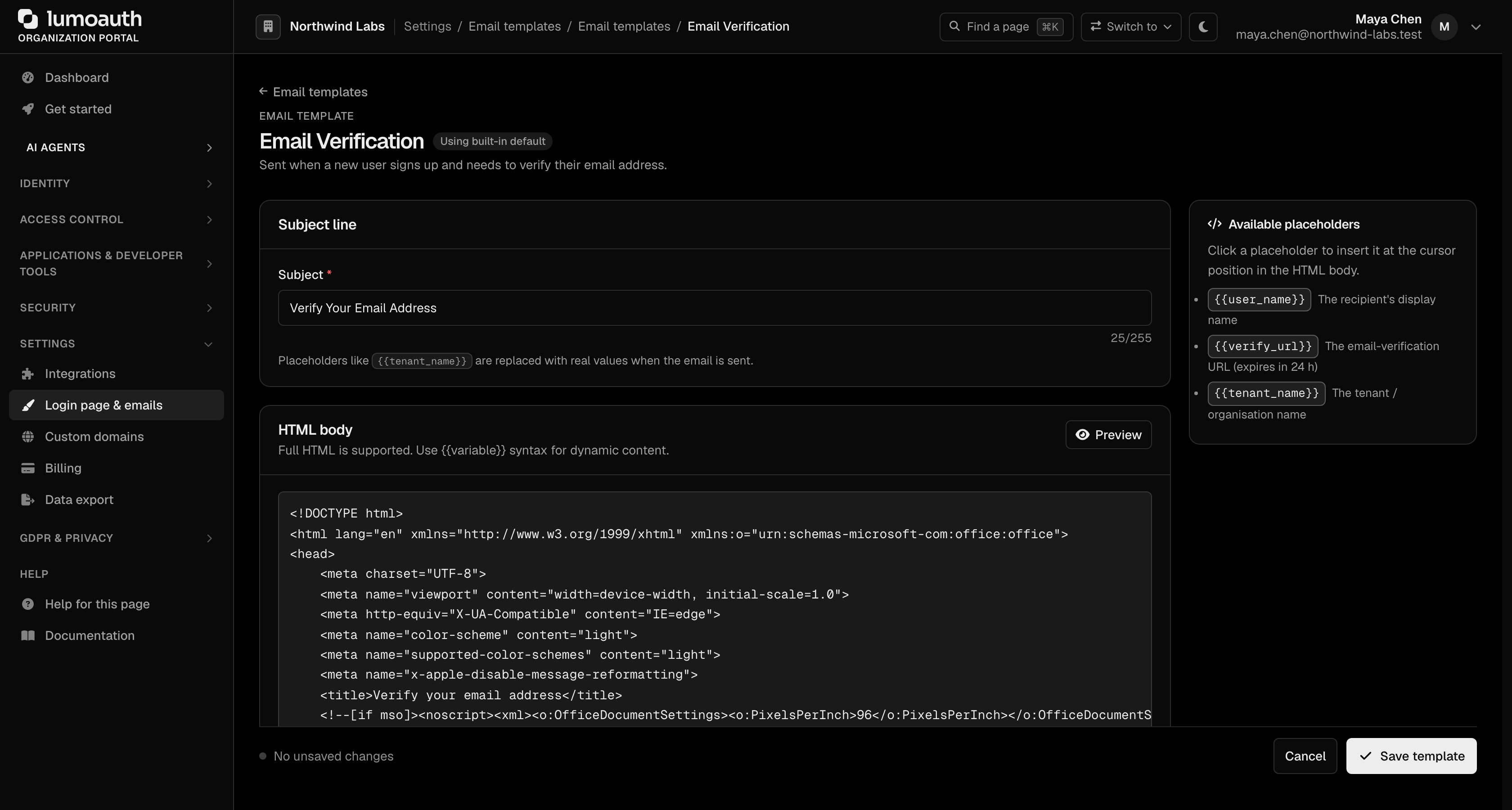Insert the {{verify_url}} placeholder

point(1263,346)
